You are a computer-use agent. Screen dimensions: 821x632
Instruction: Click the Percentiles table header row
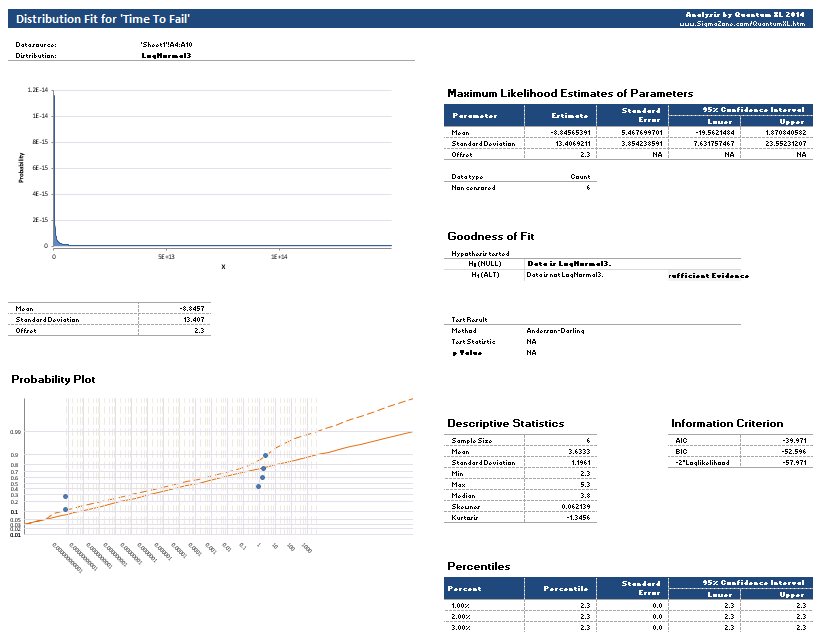pos(628,588)
